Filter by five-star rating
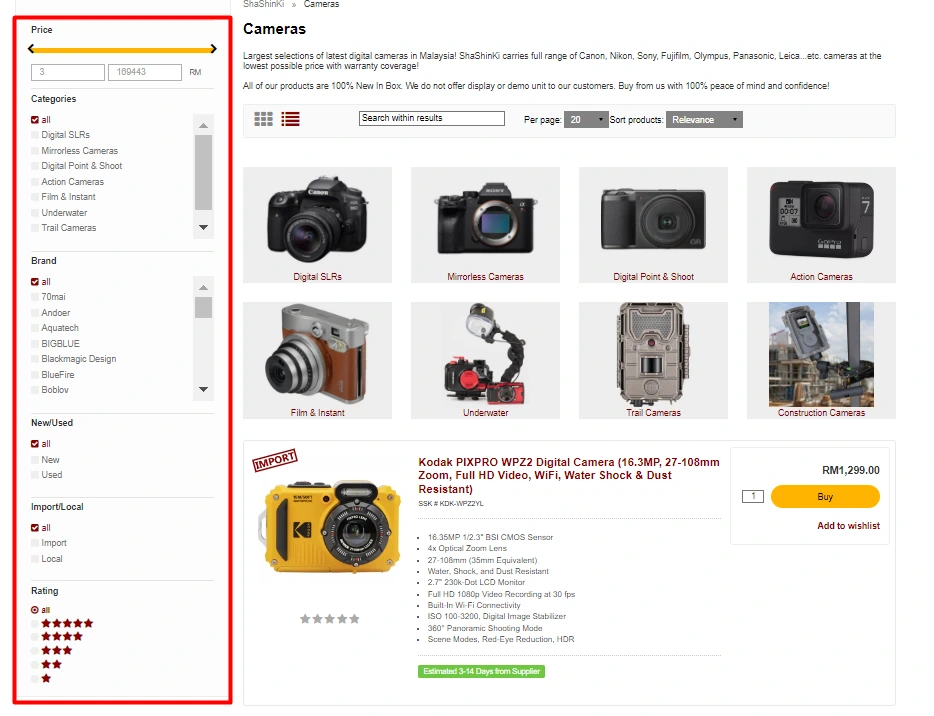The height and width of the screenshot is (716, 934). (36, 623)
